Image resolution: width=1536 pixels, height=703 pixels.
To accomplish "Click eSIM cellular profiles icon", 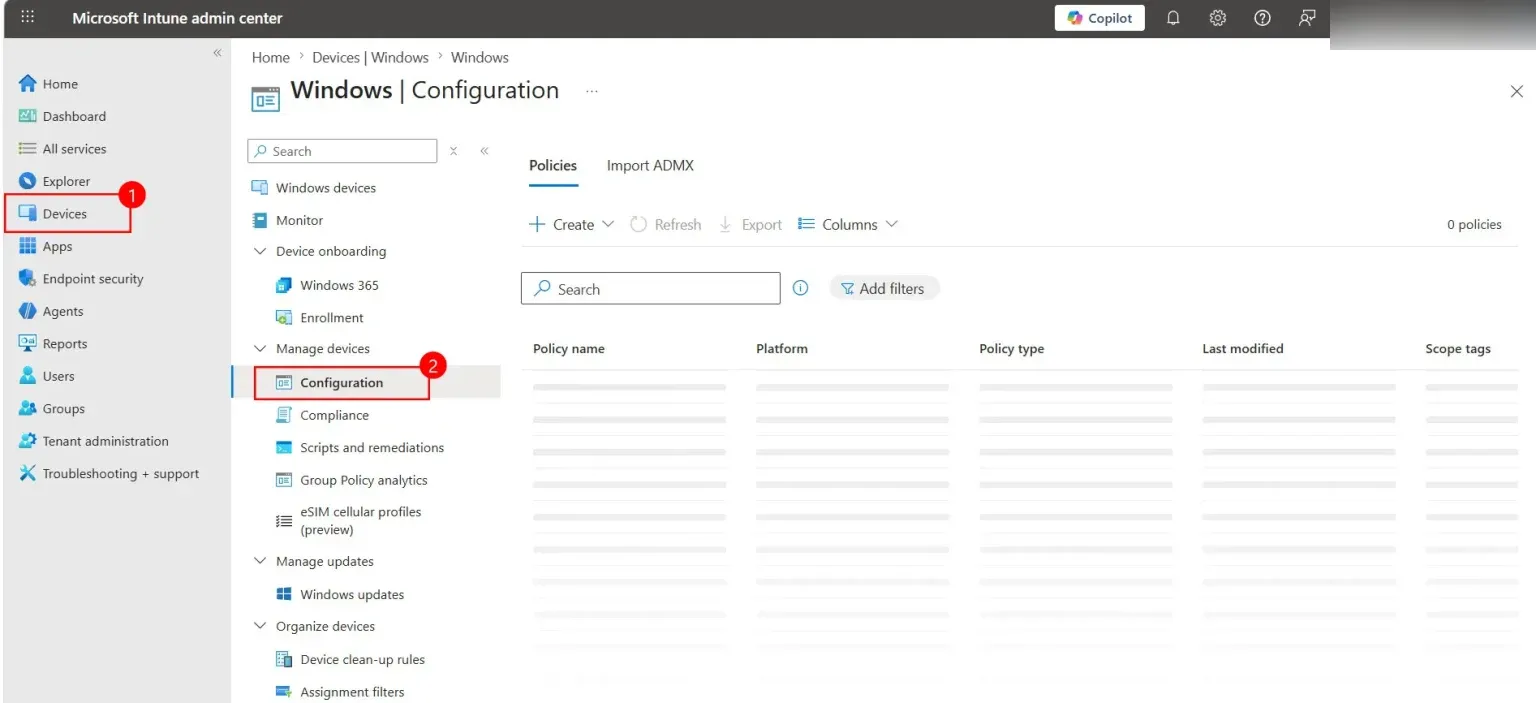I will click(x=283, y=521).
